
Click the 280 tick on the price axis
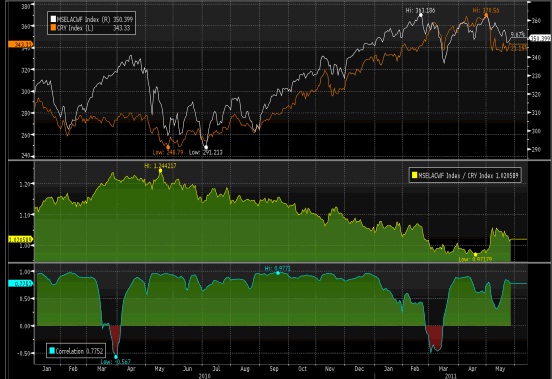pos(25,113)
